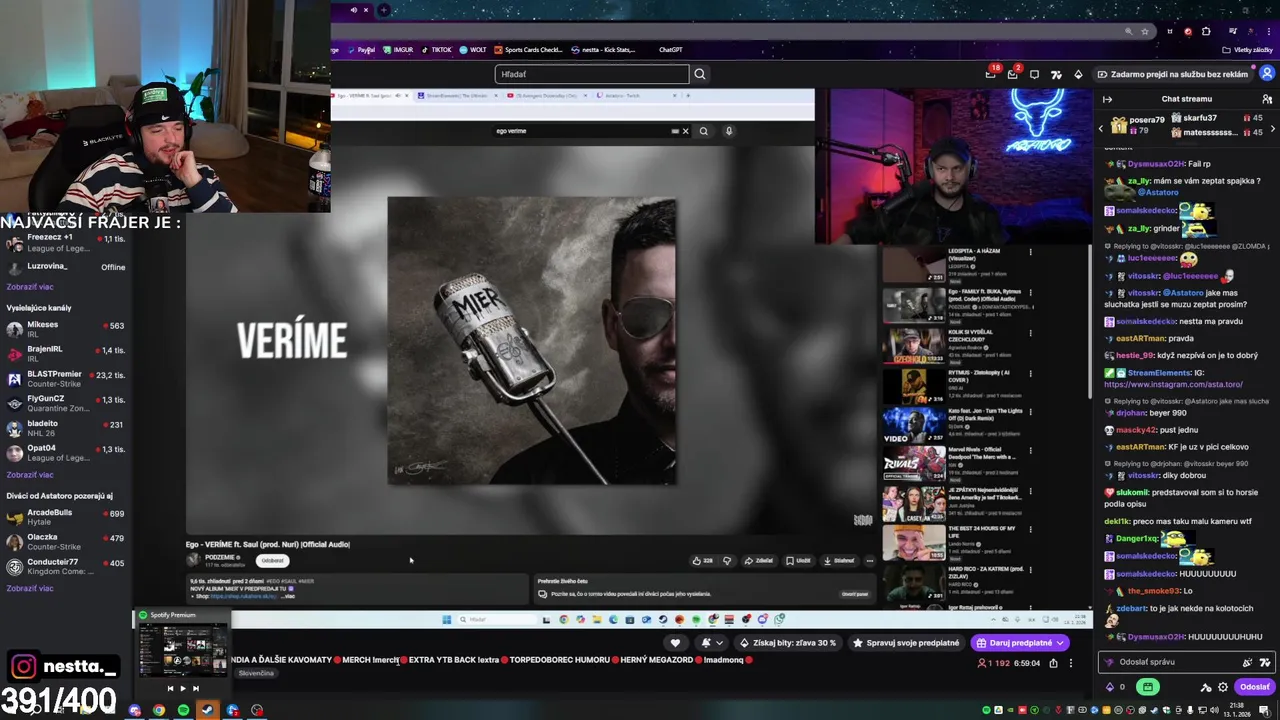1280x720 pixels.
Task: Open notification bell dropdown
Action: tap(712, 643)
